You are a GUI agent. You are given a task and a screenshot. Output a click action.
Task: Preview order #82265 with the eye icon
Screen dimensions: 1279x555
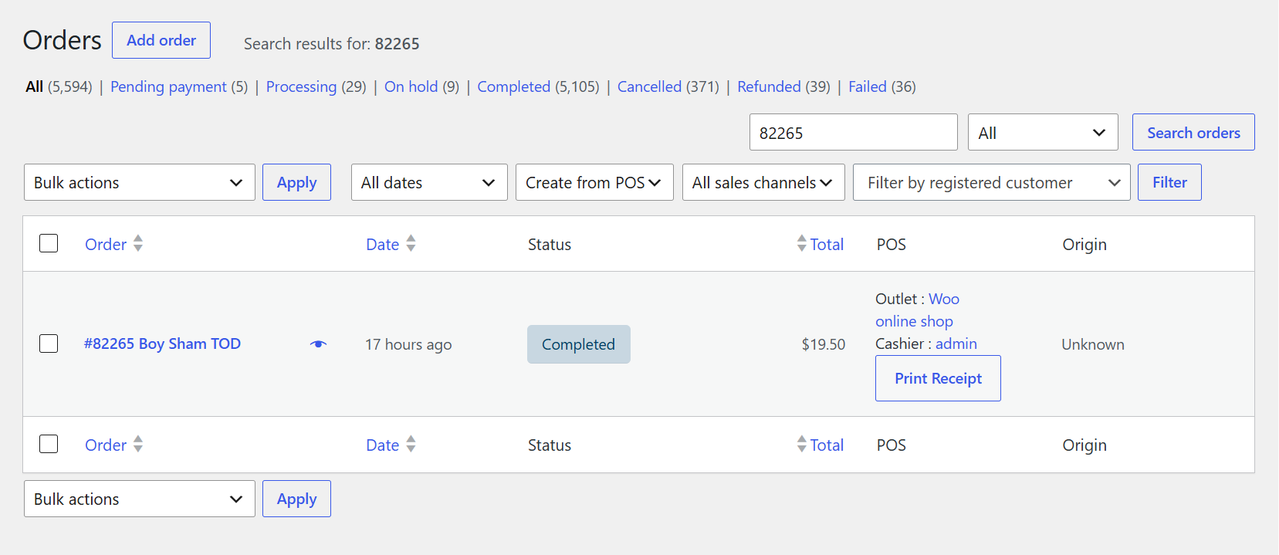(x=318, y=344)
